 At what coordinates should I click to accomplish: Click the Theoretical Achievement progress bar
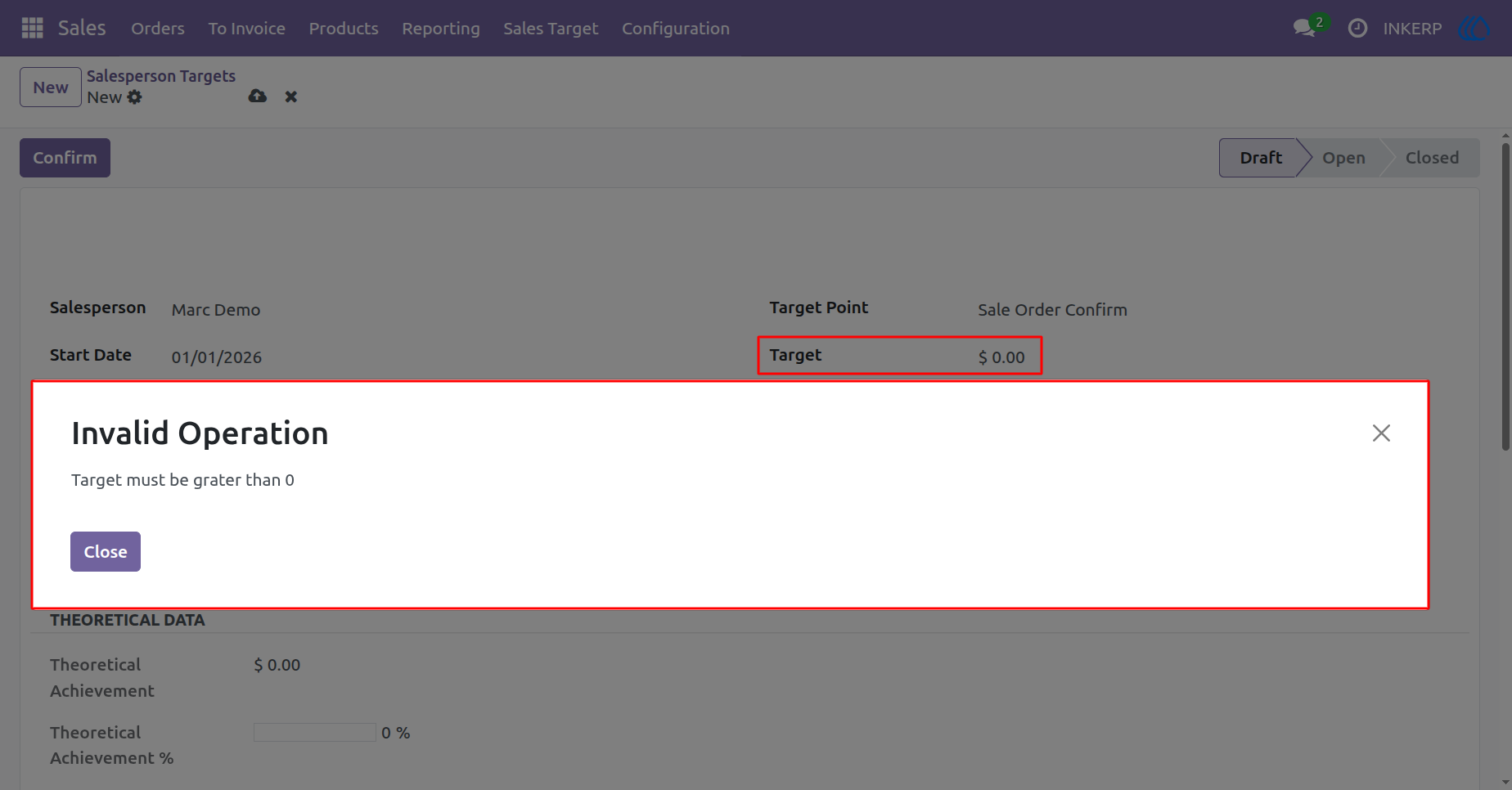[x=315, y=732]
